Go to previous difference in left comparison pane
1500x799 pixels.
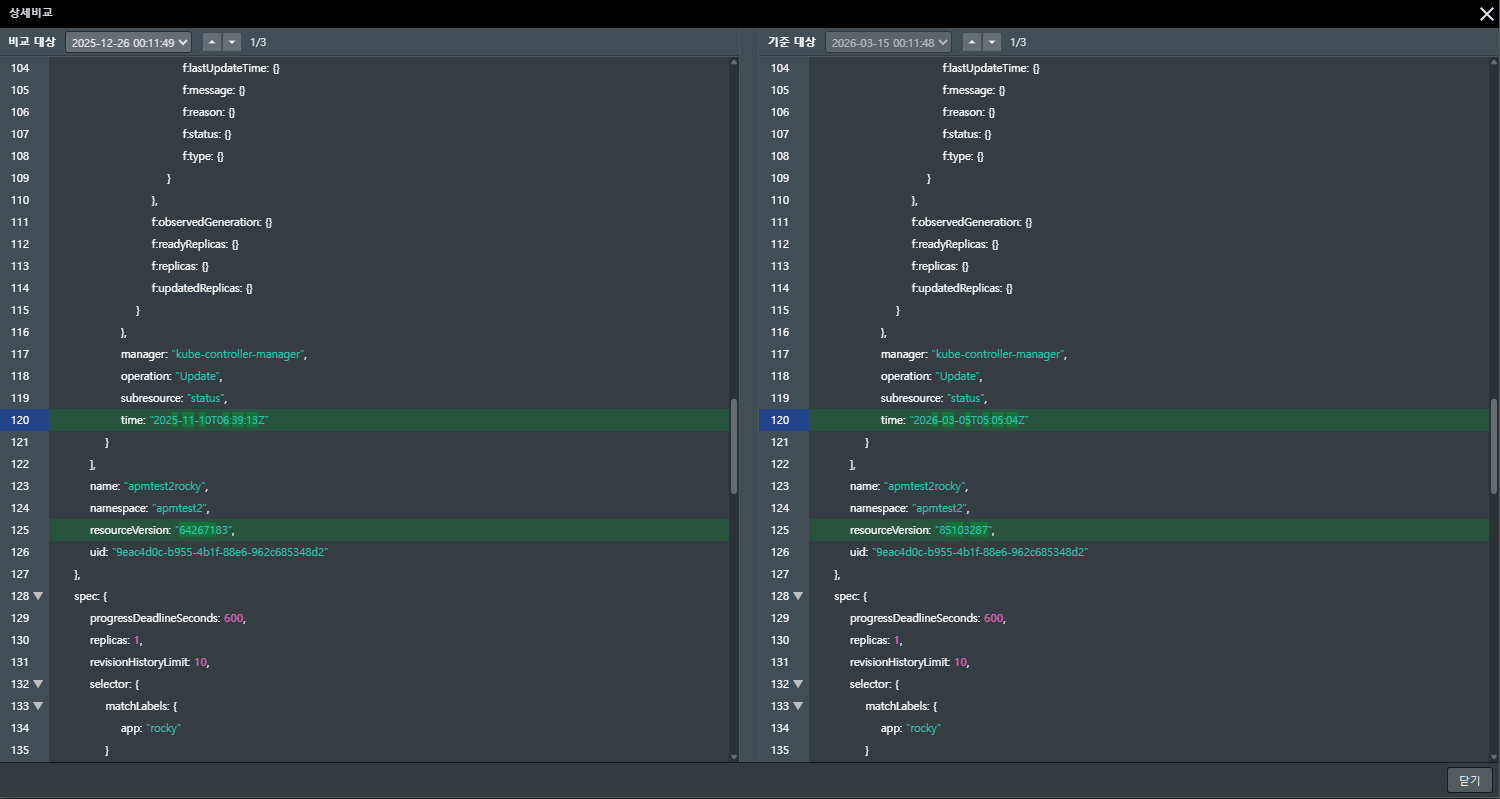pos(212,42)
